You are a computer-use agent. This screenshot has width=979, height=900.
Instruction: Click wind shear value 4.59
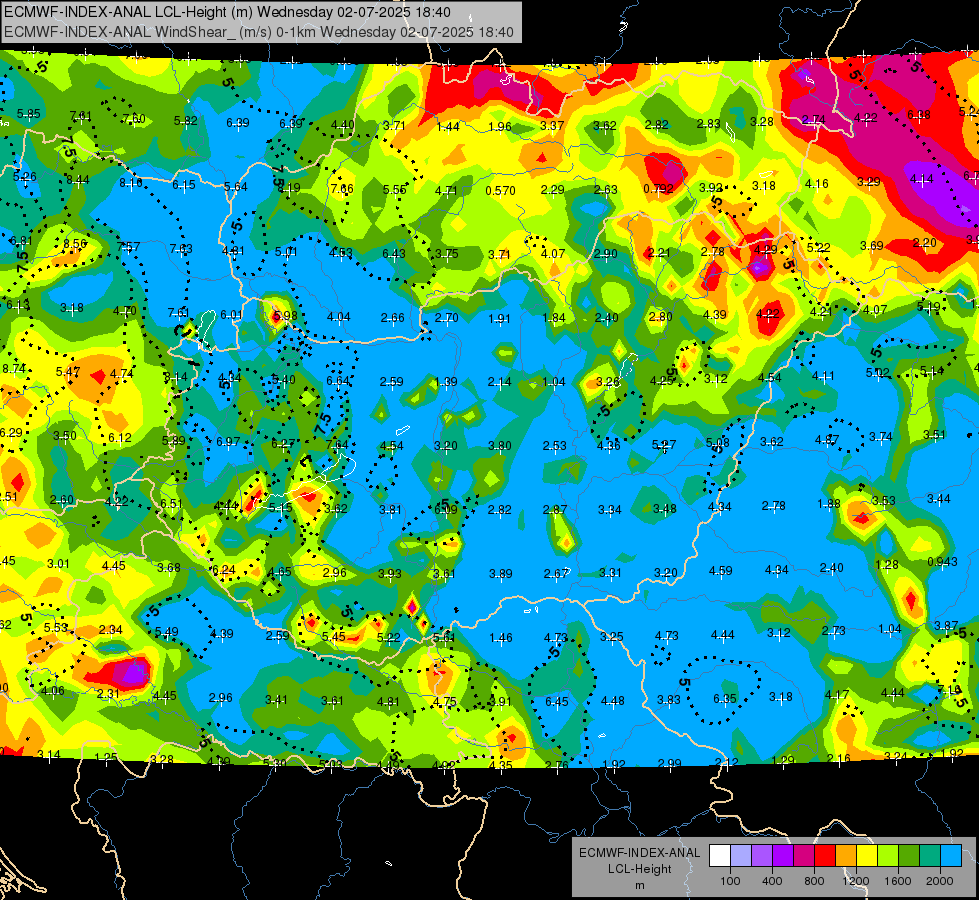721,570
